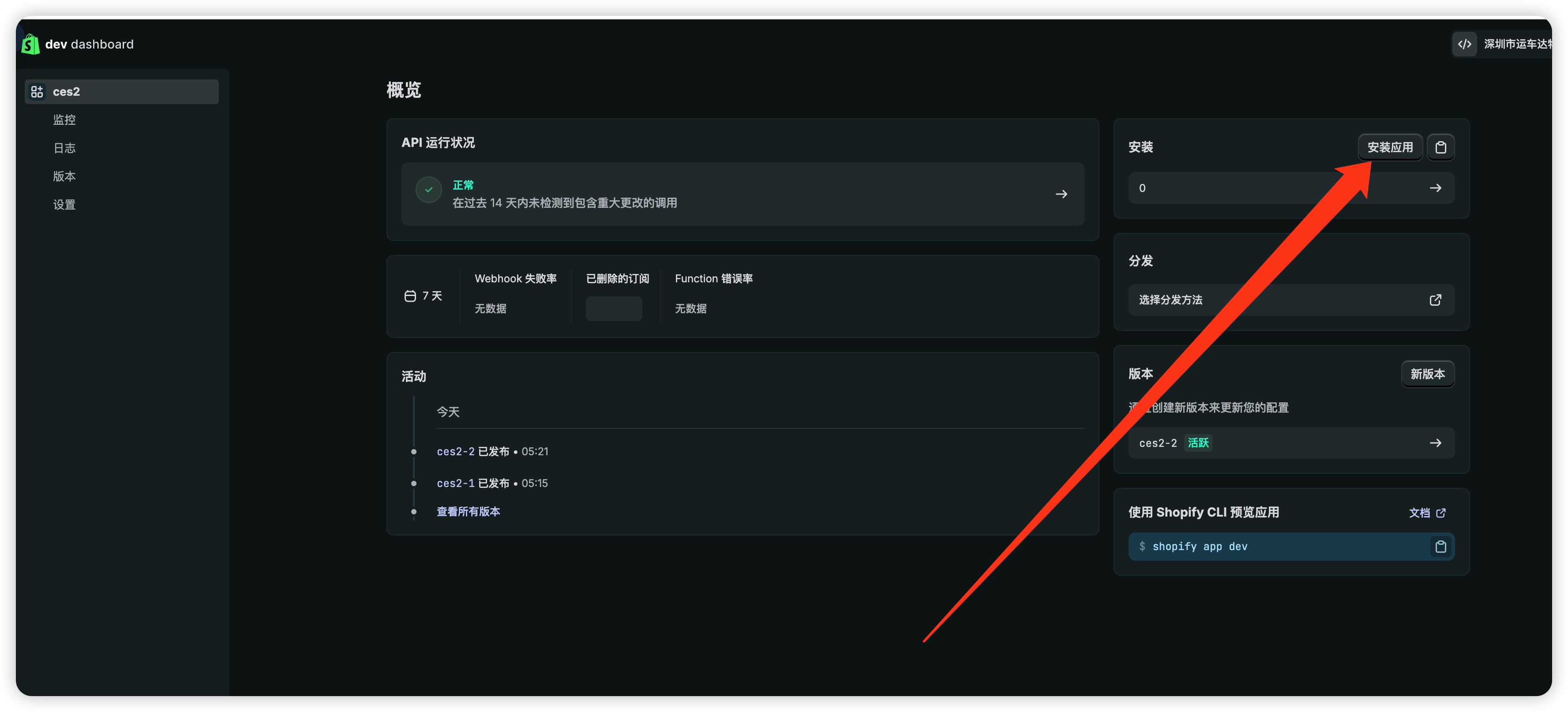Open external link icon for distribution method
Viewport: 1568px width, 712px height.
click(x=1435, y=300)
